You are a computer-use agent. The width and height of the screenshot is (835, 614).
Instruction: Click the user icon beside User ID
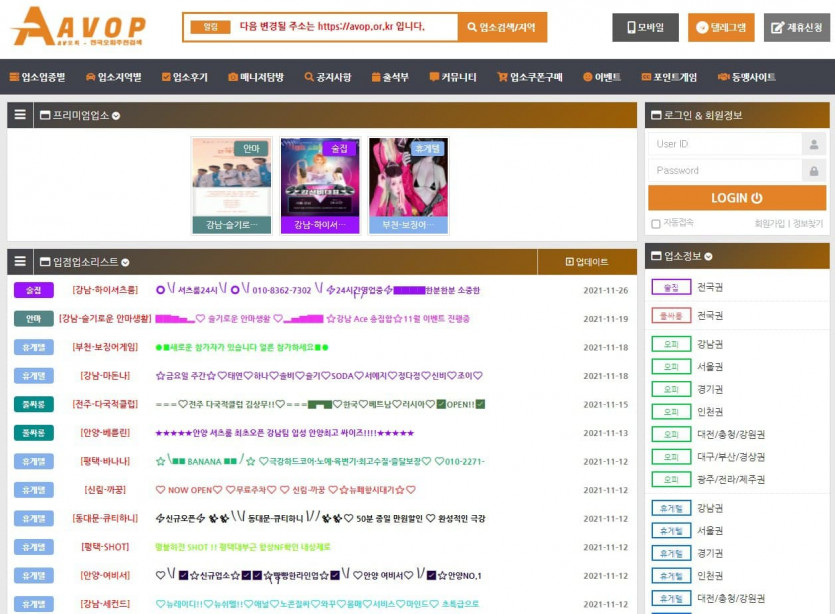click(813, 144)
